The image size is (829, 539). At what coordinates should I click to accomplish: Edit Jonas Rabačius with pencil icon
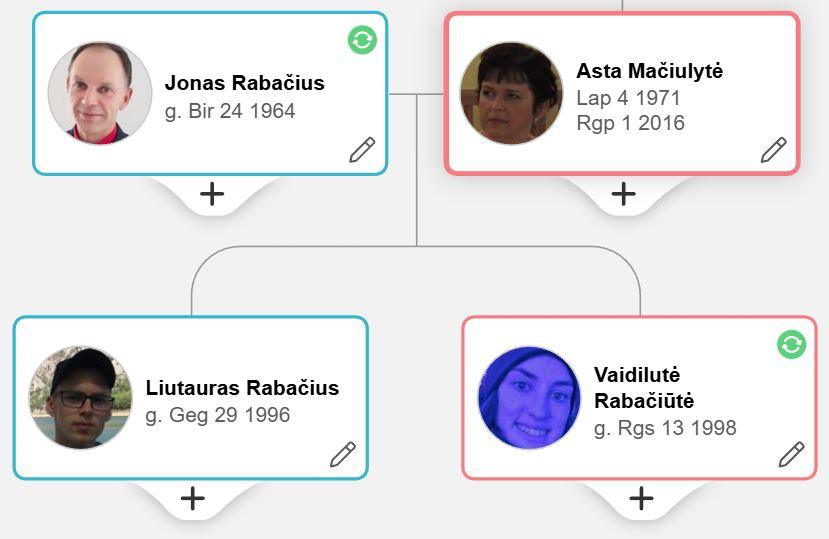[x=362, y=150]
